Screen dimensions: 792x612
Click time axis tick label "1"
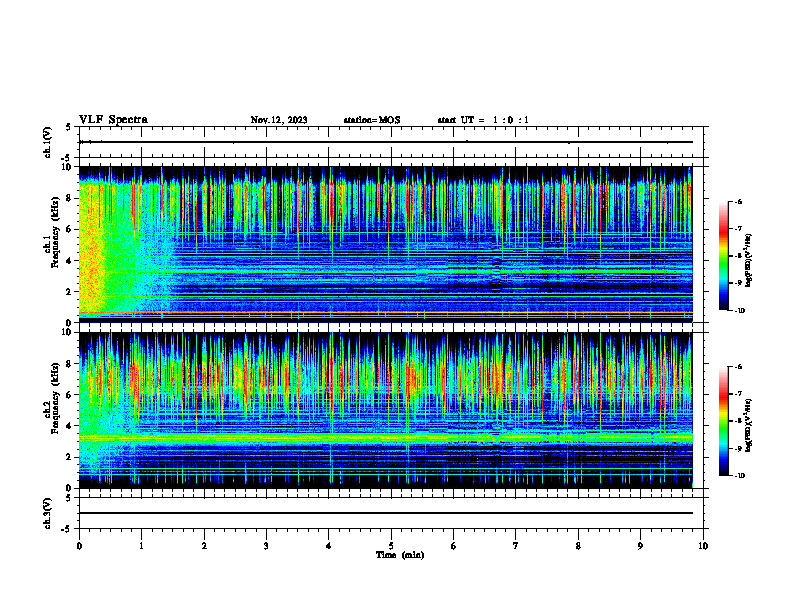coord(142,546)
